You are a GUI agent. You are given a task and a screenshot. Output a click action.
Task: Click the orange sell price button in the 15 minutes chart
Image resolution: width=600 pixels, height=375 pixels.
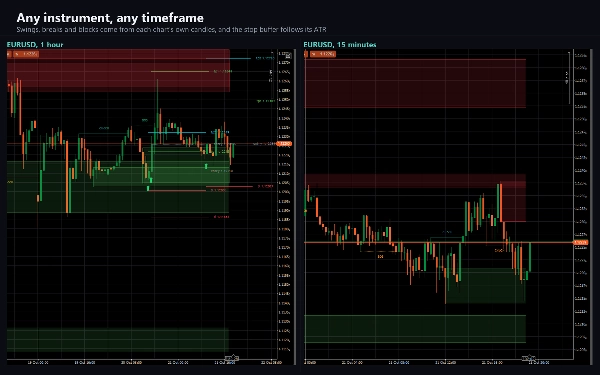tap(323, 54)
